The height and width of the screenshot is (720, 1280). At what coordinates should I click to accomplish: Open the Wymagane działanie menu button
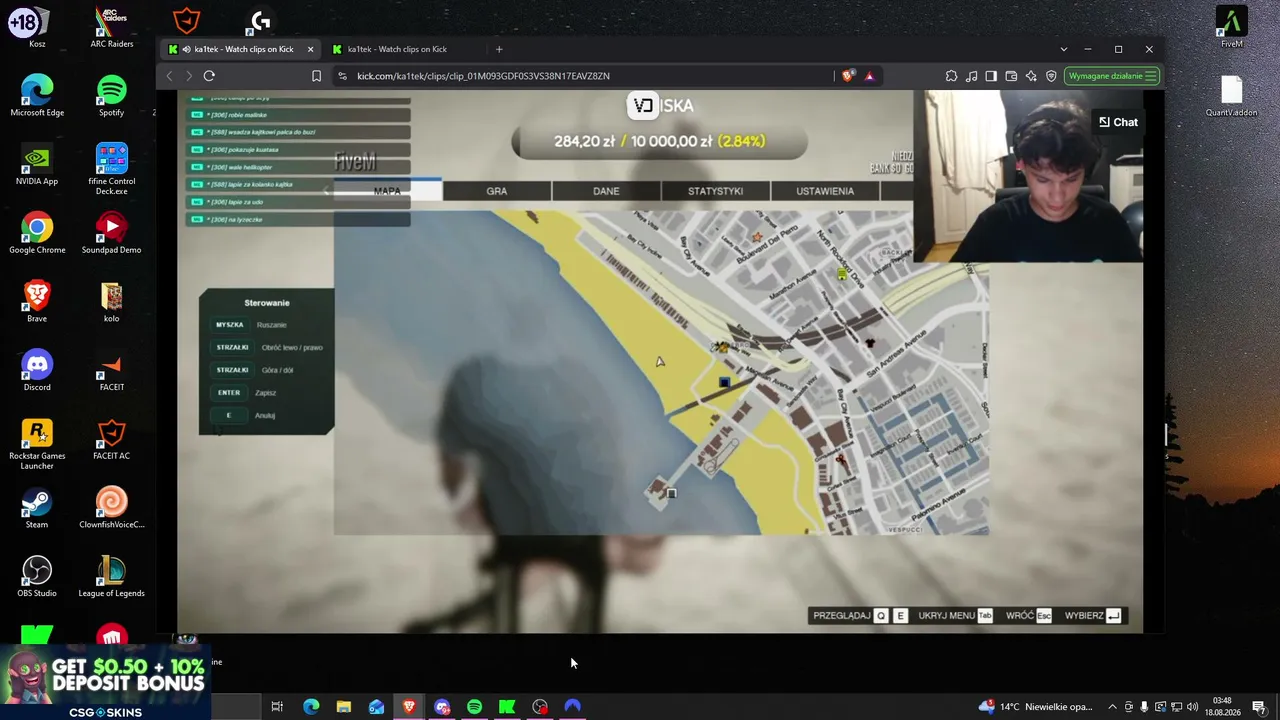(1112, 76)
